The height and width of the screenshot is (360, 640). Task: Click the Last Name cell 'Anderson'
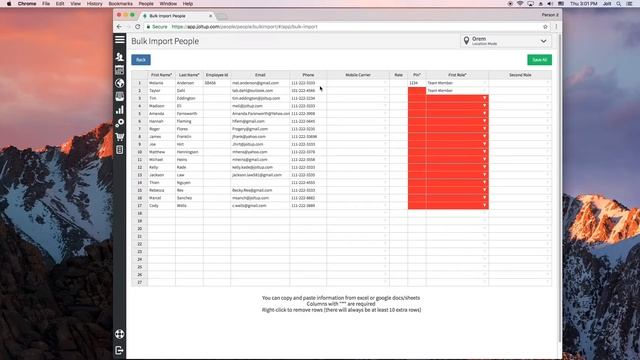[189, 83]
